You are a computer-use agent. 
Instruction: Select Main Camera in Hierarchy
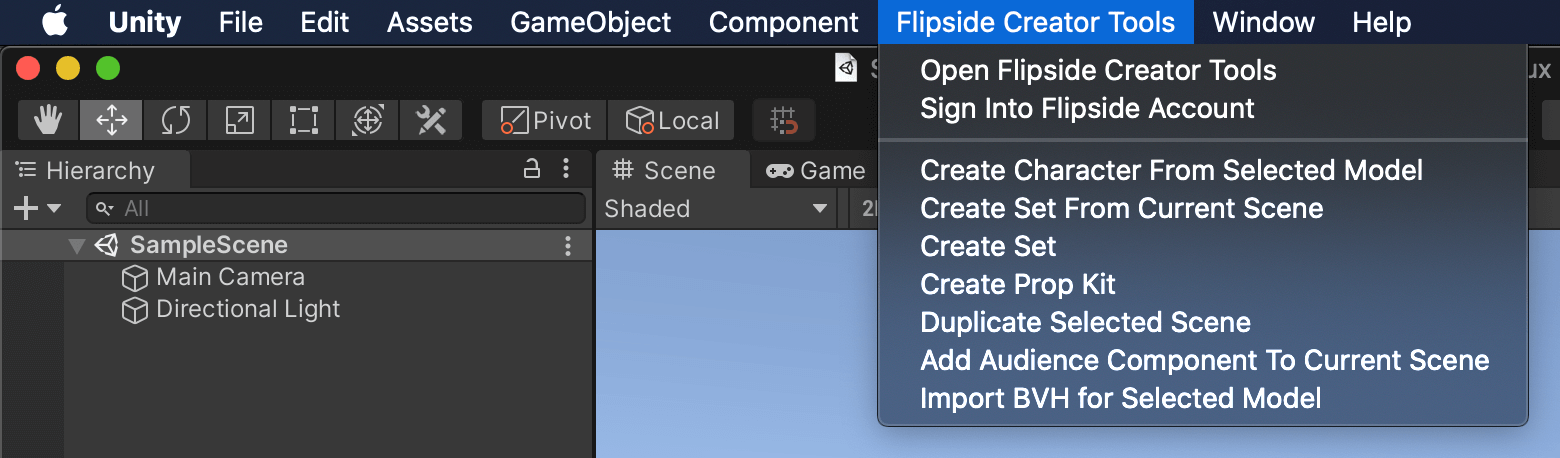[212, 277]
